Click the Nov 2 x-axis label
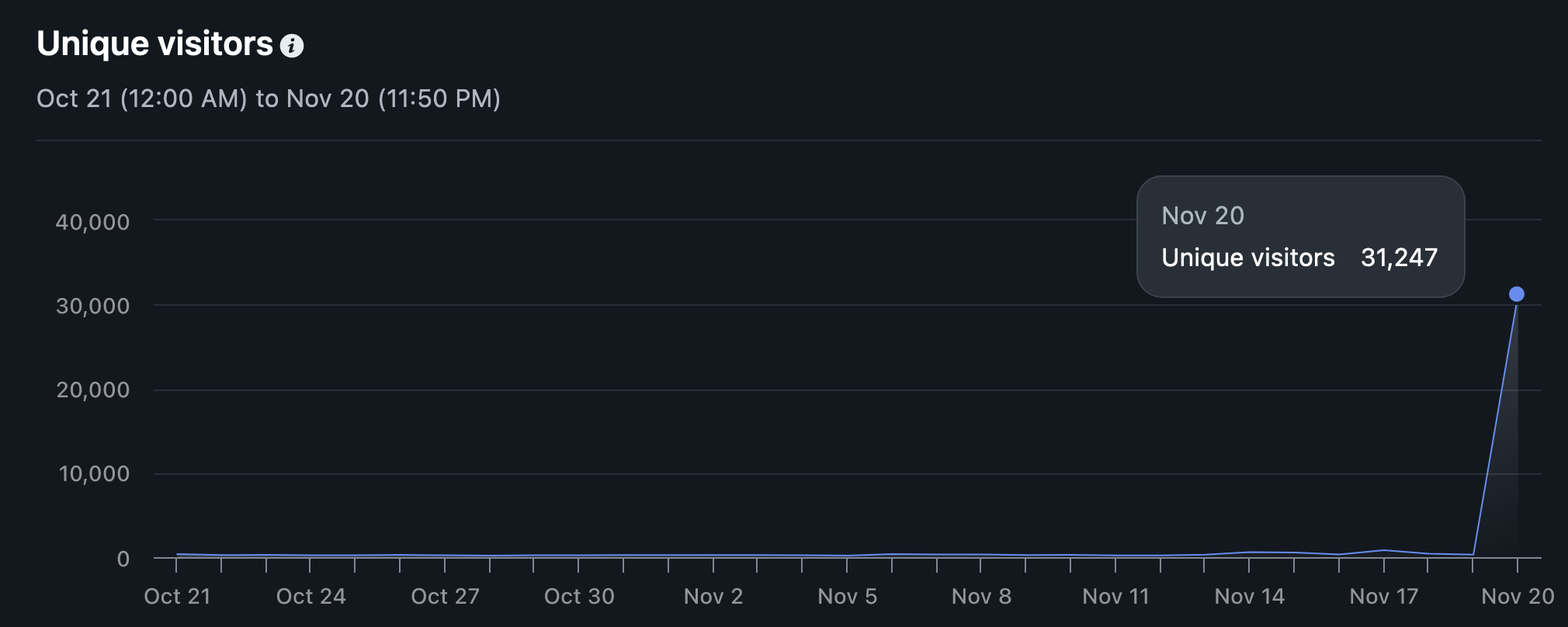 (713, 596)
